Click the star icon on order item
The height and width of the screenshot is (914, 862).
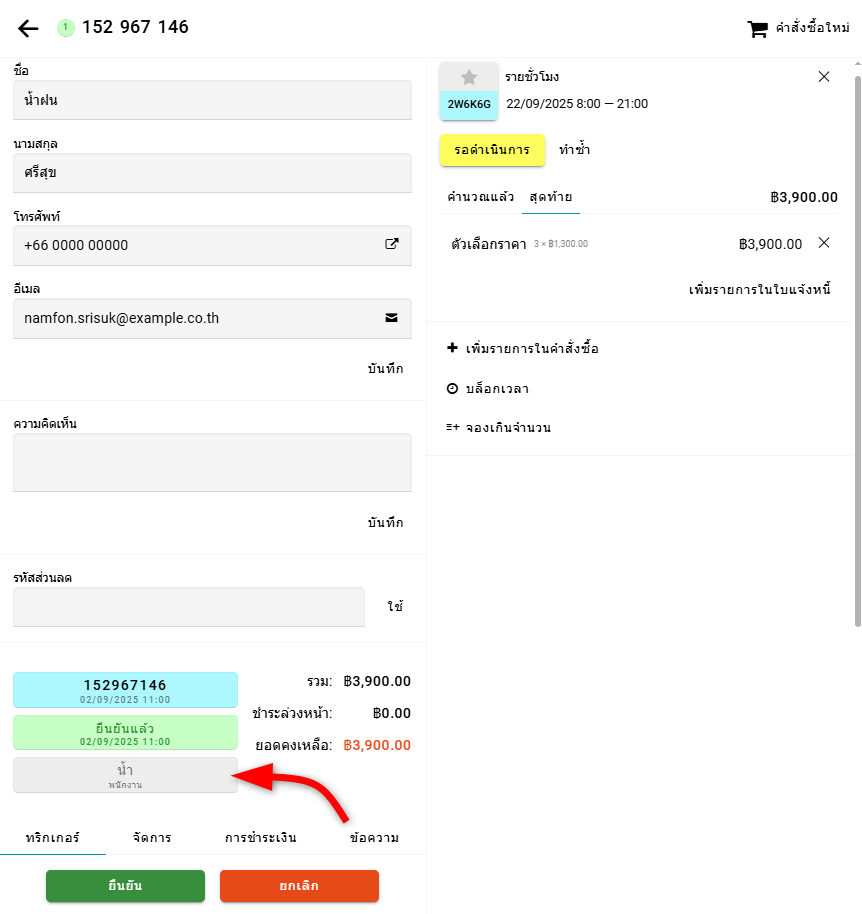point(469,77)
